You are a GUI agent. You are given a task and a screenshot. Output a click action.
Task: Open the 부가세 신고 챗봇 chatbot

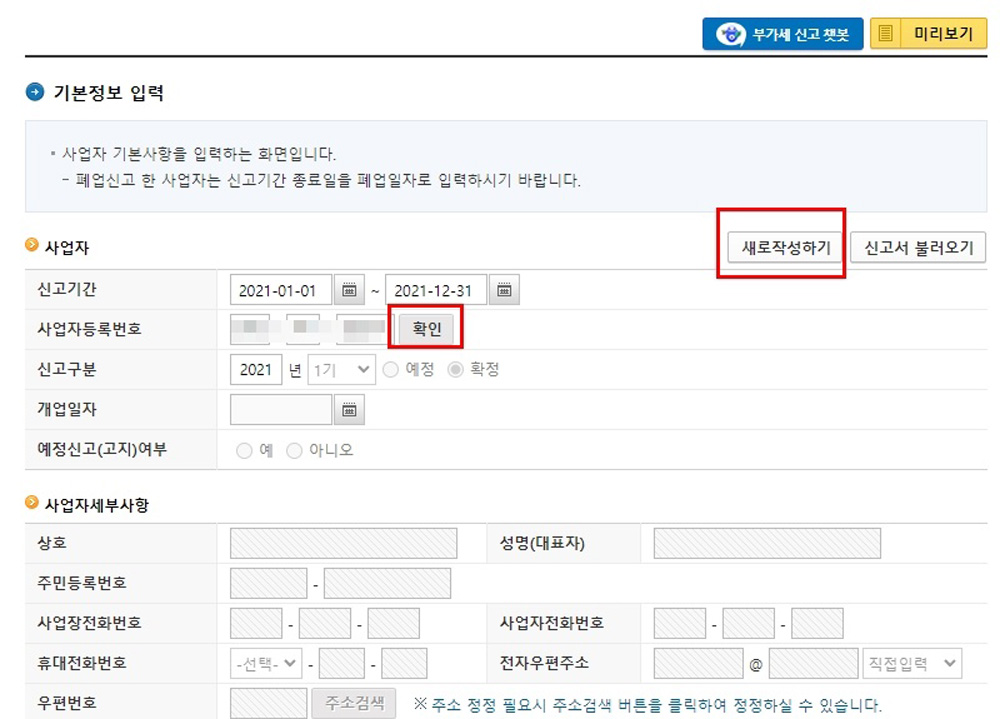click(x=783, y=34)
